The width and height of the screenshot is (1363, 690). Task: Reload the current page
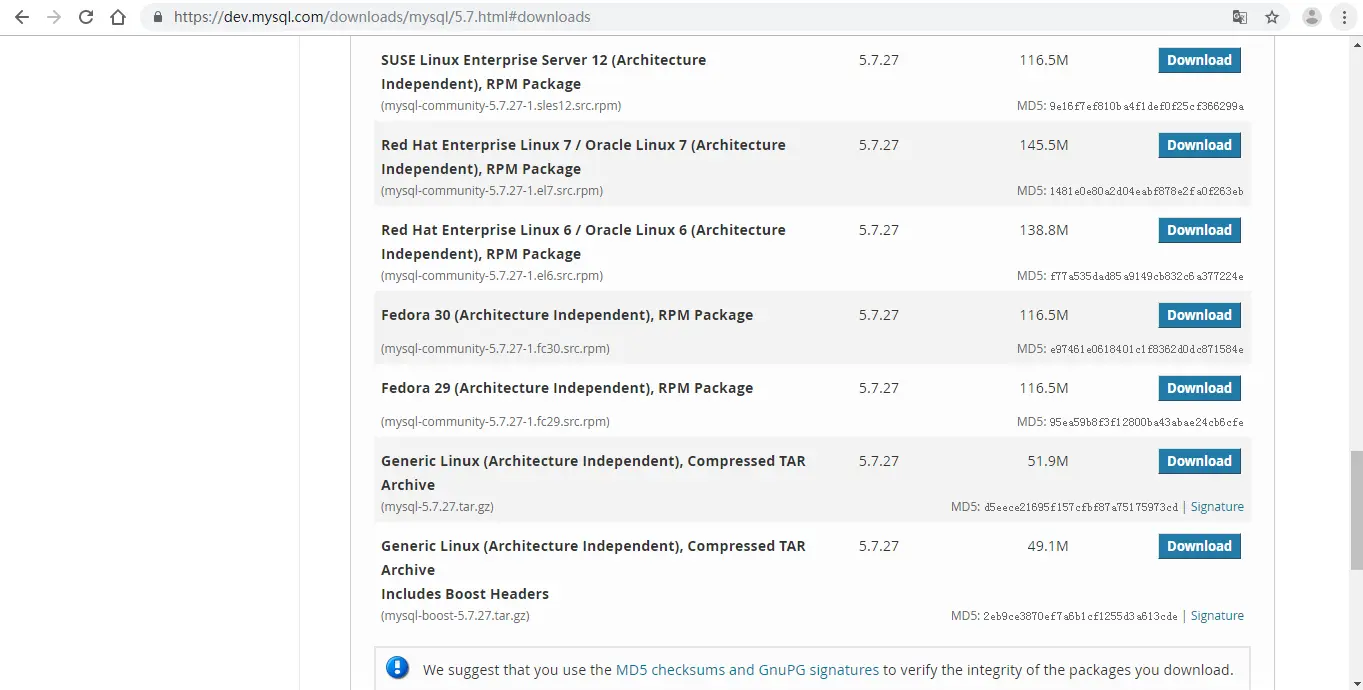tap(86, 17)
